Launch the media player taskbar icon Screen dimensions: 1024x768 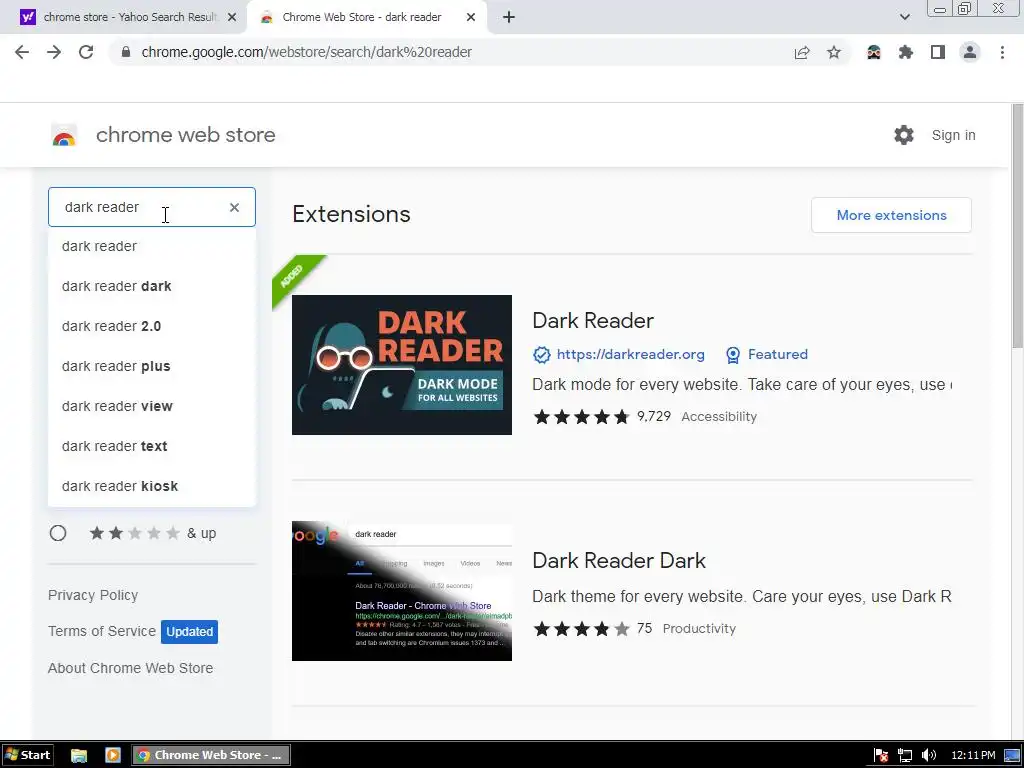pos(113,755)
